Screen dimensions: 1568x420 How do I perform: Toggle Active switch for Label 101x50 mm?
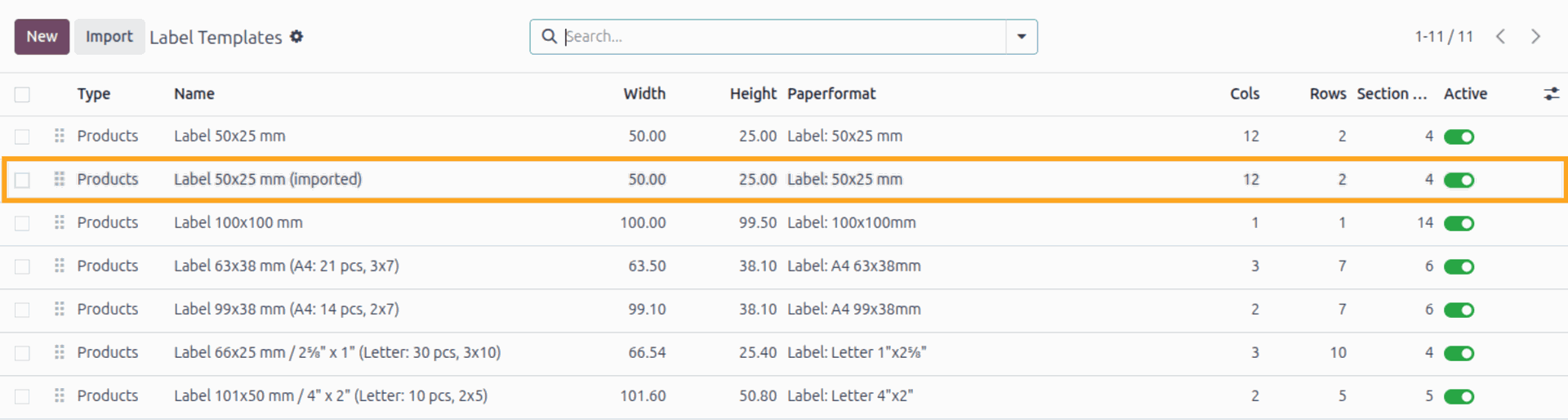1459,396
